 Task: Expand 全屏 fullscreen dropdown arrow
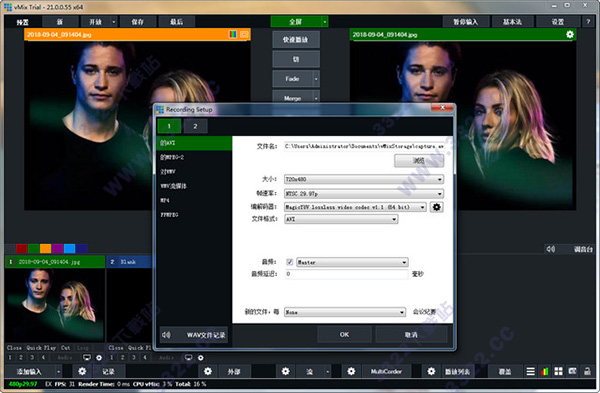click(324, 22)
